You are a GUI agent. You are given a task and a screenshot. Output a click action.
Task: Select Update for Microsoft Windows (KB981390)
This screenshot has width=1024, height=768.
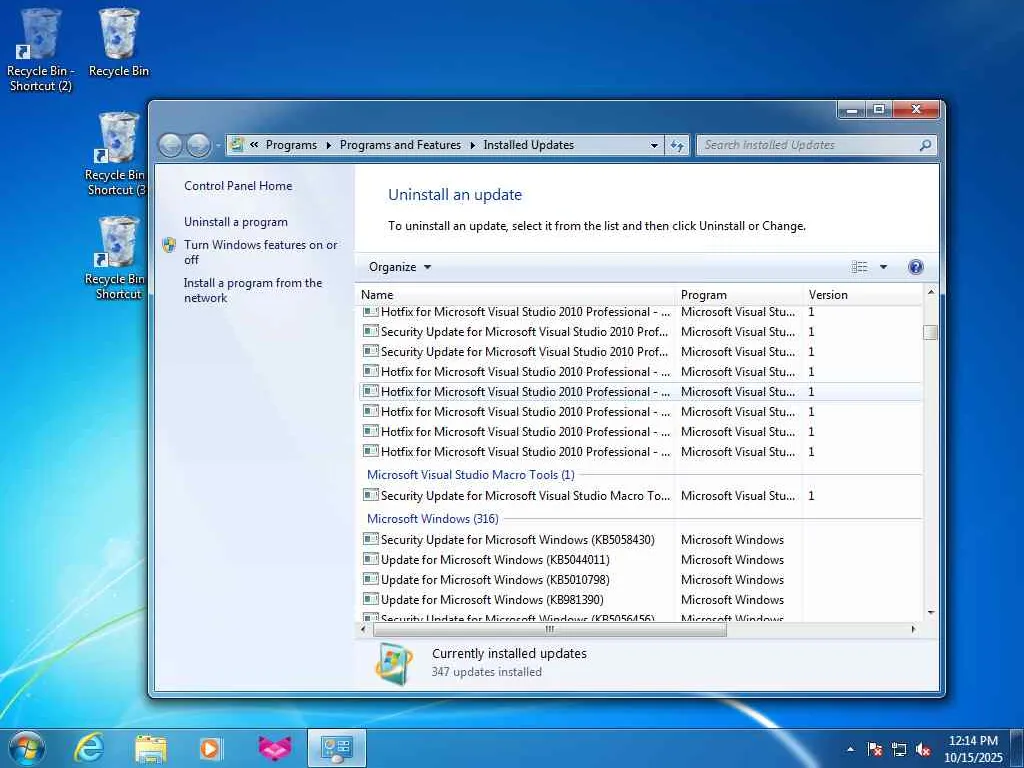(640, 599)
